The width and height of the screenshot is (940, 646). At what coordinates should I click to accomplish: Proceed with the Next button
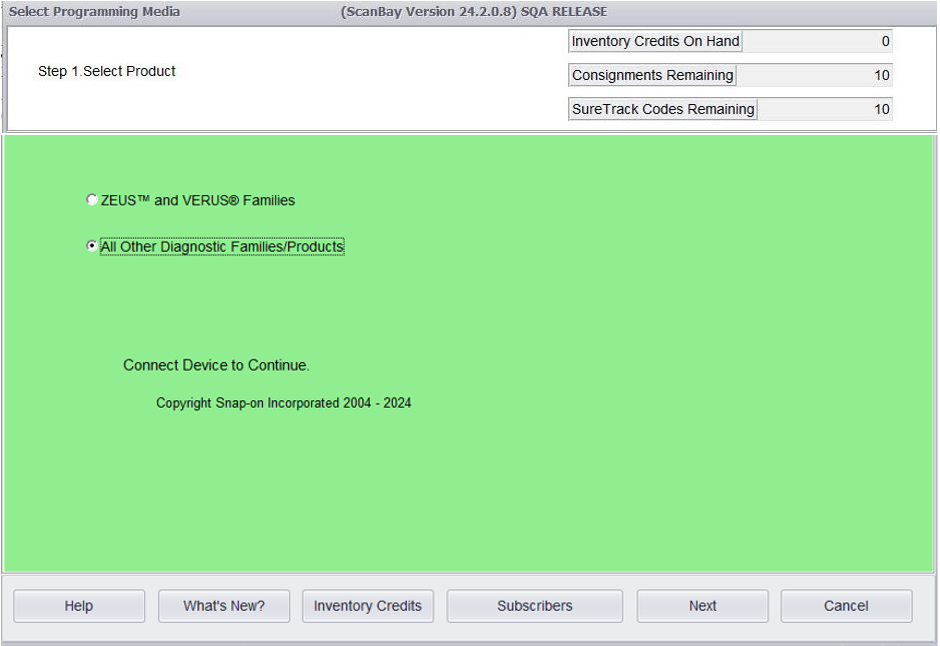point(702,606)
